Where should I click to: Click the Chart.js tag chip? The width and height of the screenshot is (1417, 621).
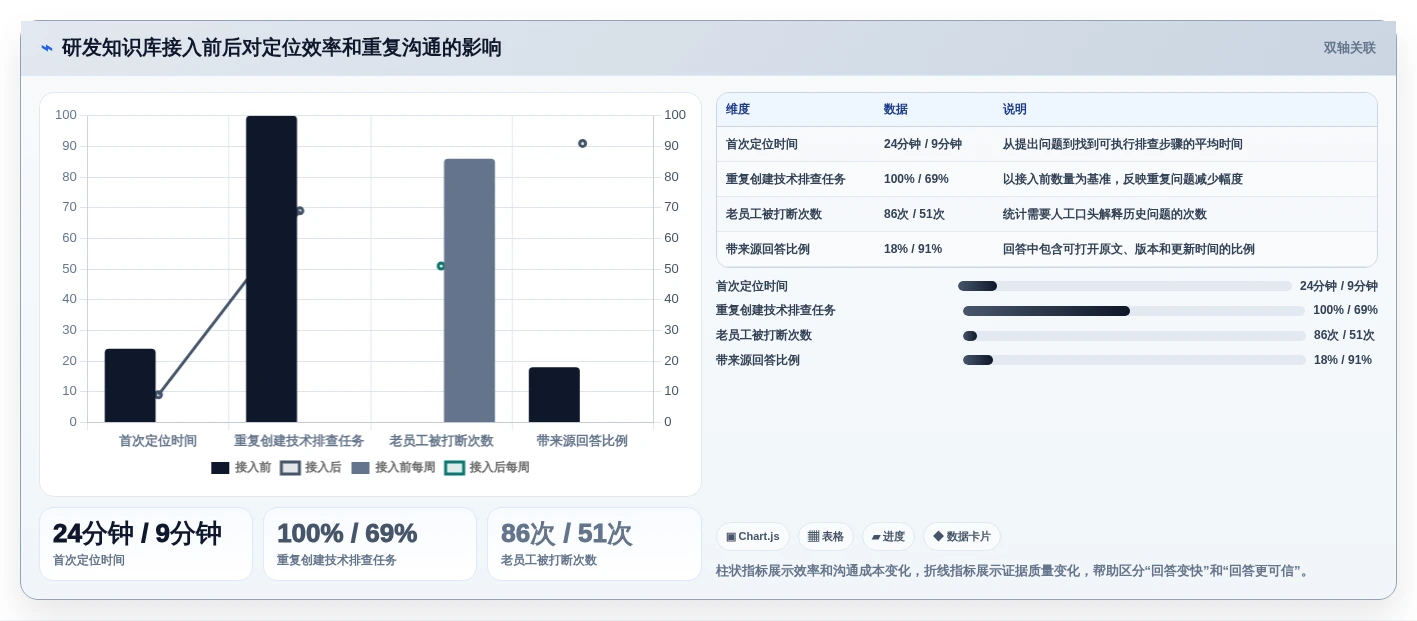pyautogui.click(x=753, y=536)
